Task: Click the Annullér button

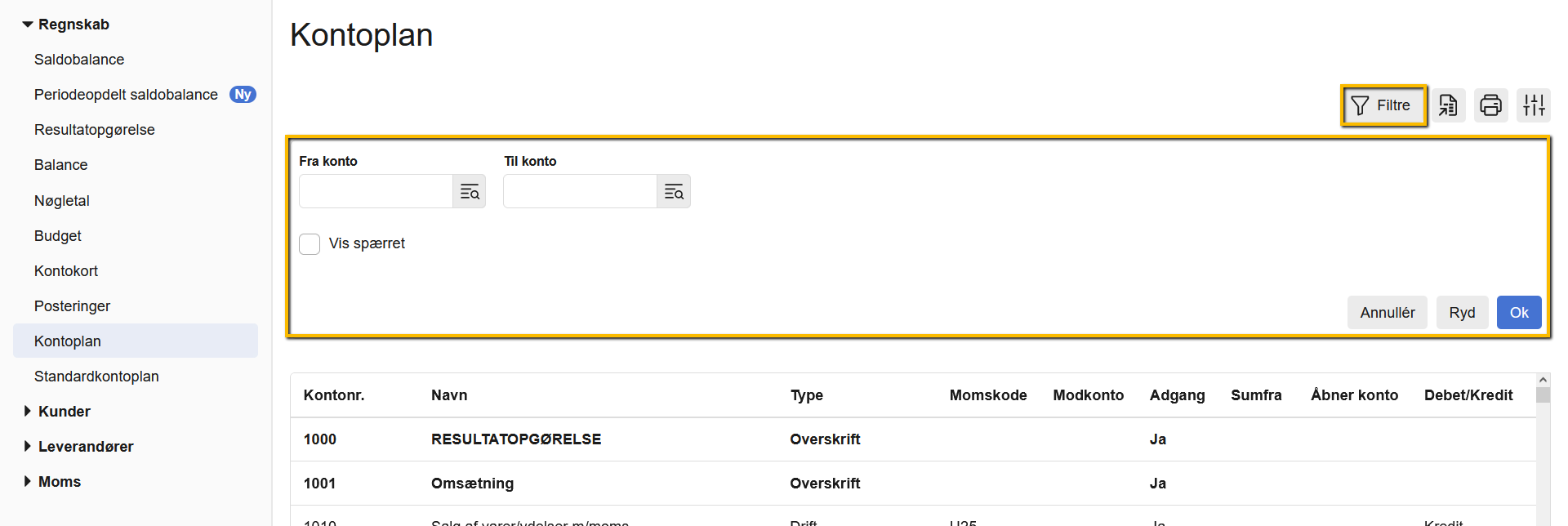Action: click(x=1387, y=313)
